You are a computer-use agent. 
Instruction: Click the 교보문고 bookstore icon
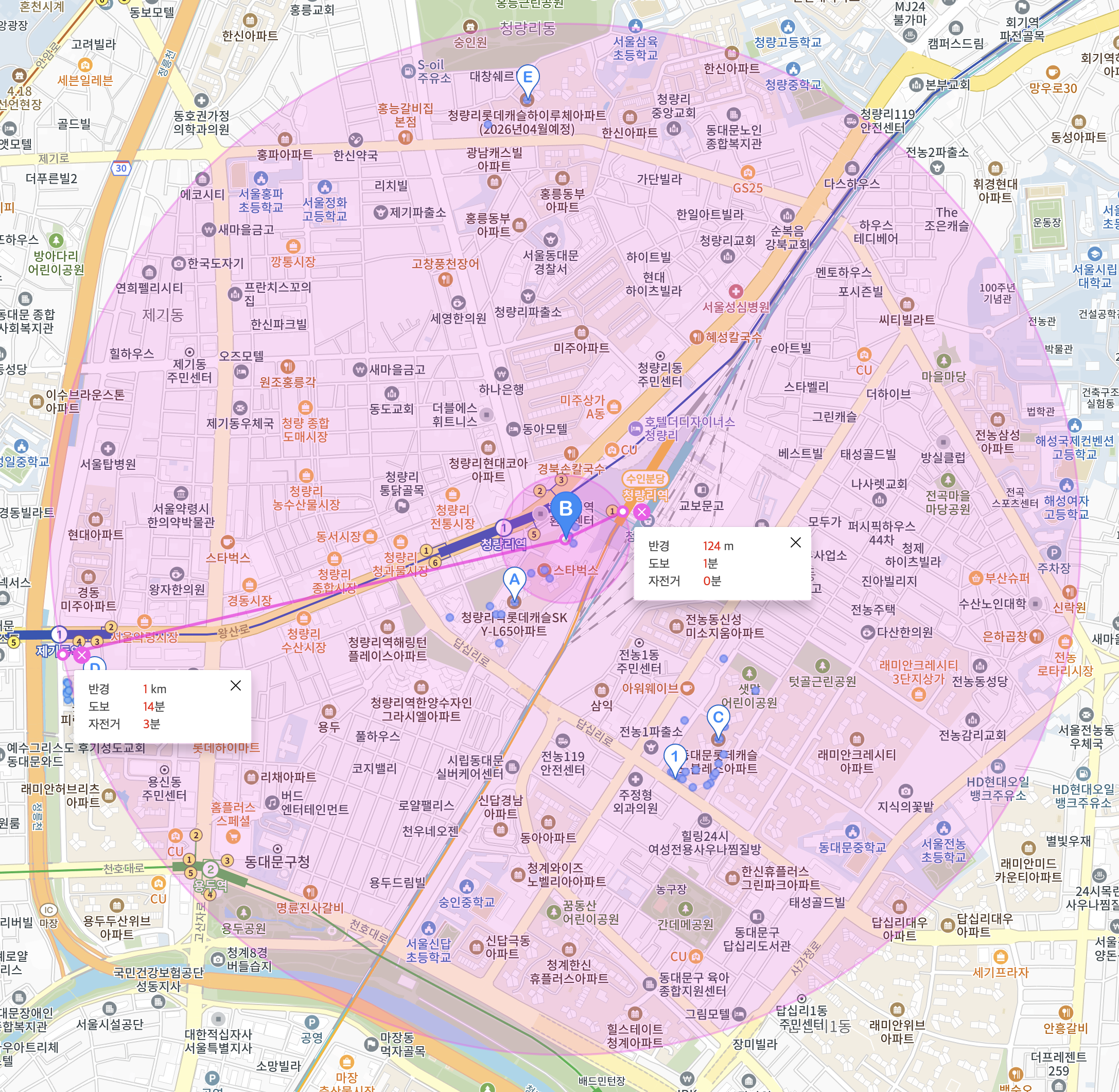[x=701, y=490]
